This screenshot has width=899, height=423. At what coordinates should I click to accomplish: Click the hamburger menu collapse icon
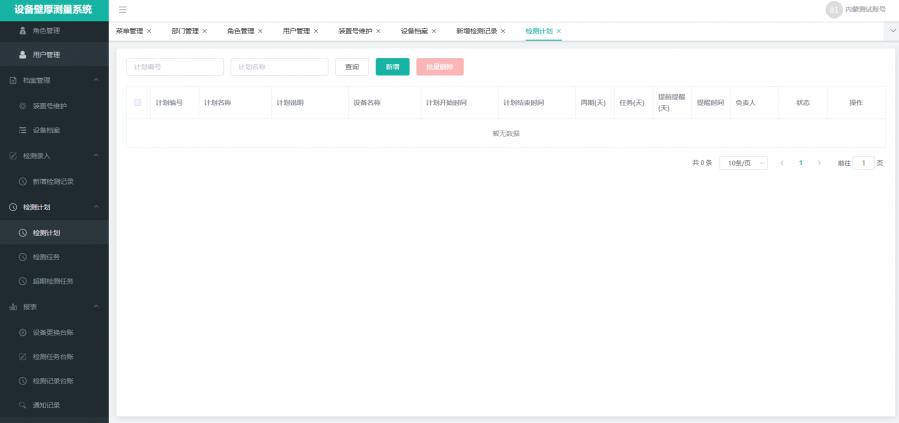point(122,9)
